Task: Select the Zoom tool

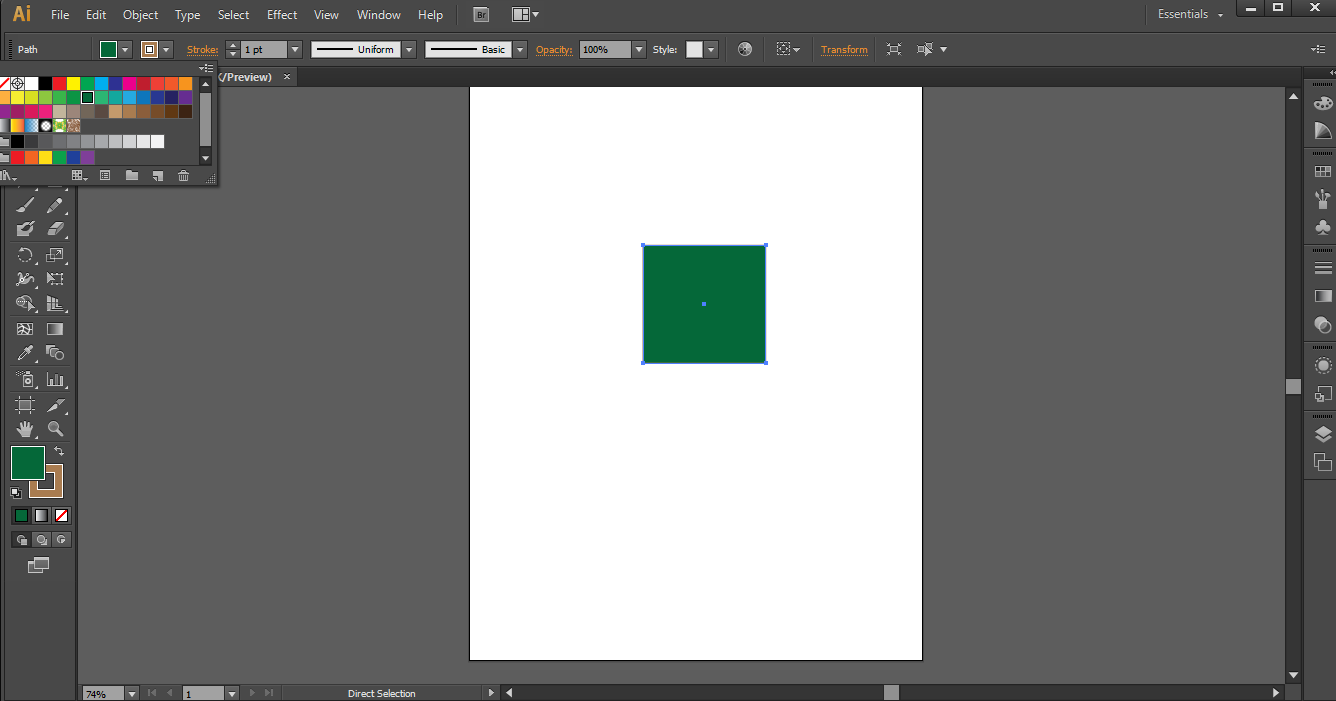Action: tap(56, 428)
